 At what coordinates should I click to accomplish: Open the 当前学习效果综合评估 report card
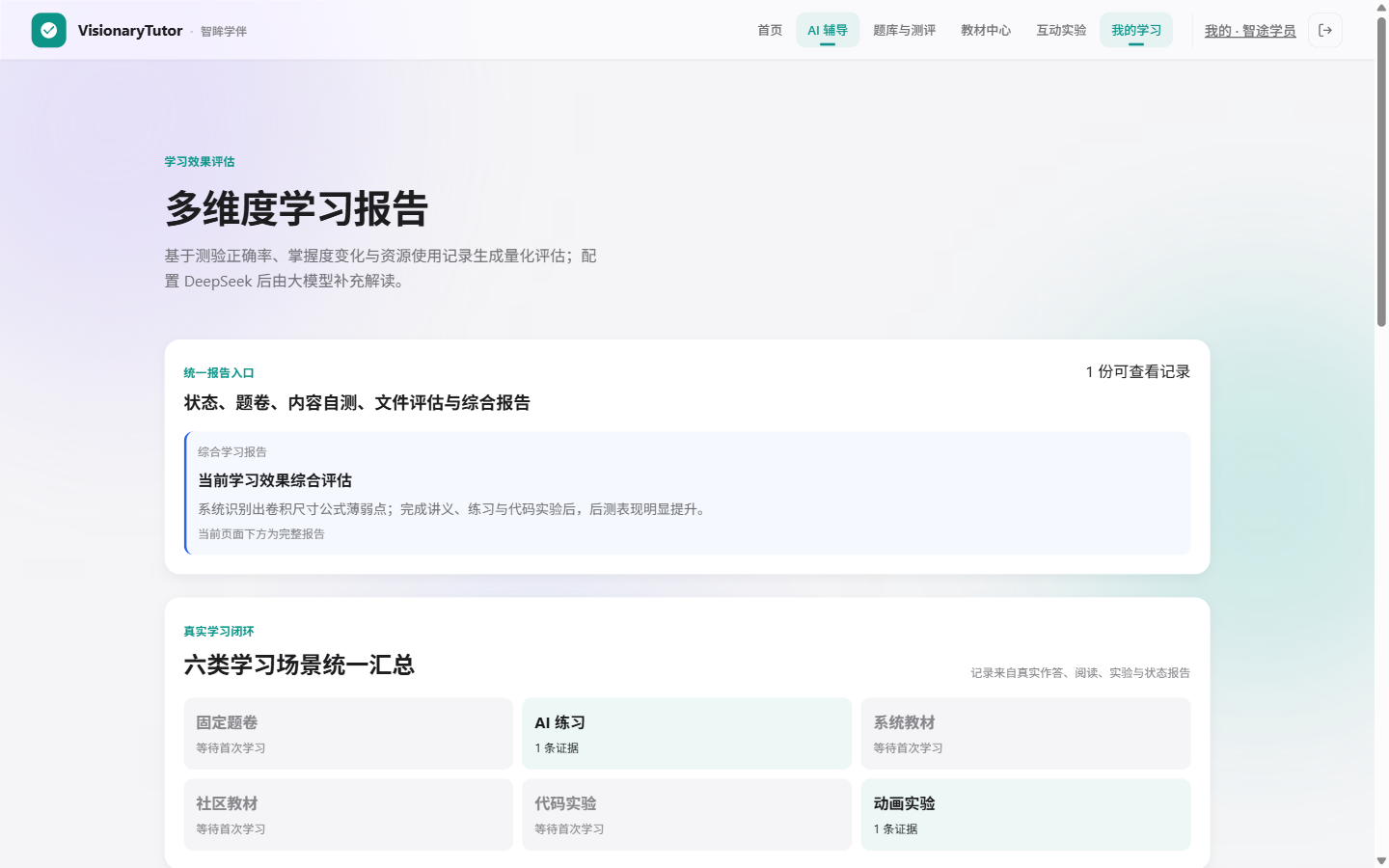(x=688, y=493)
